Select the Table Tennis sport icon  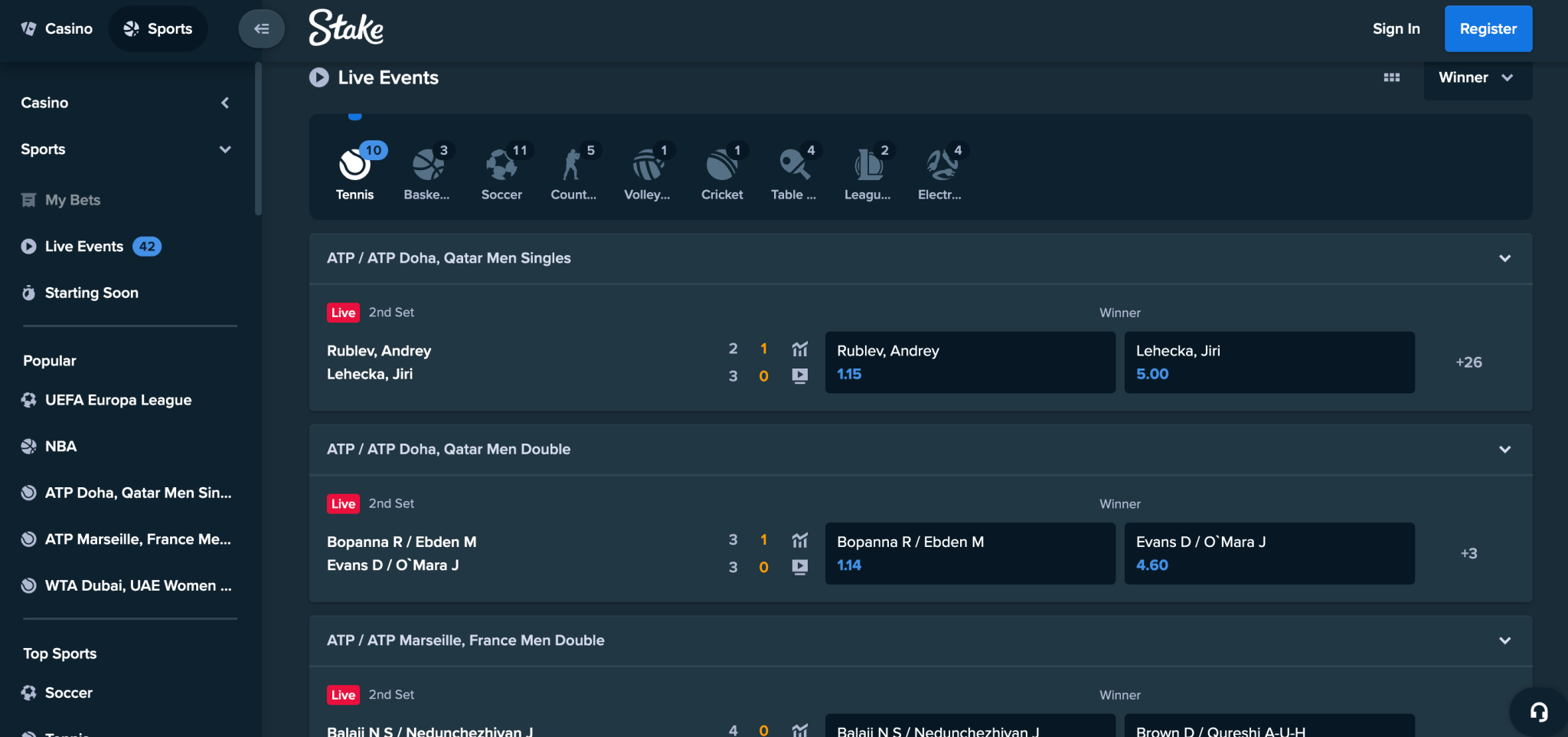tap(794, 172)
